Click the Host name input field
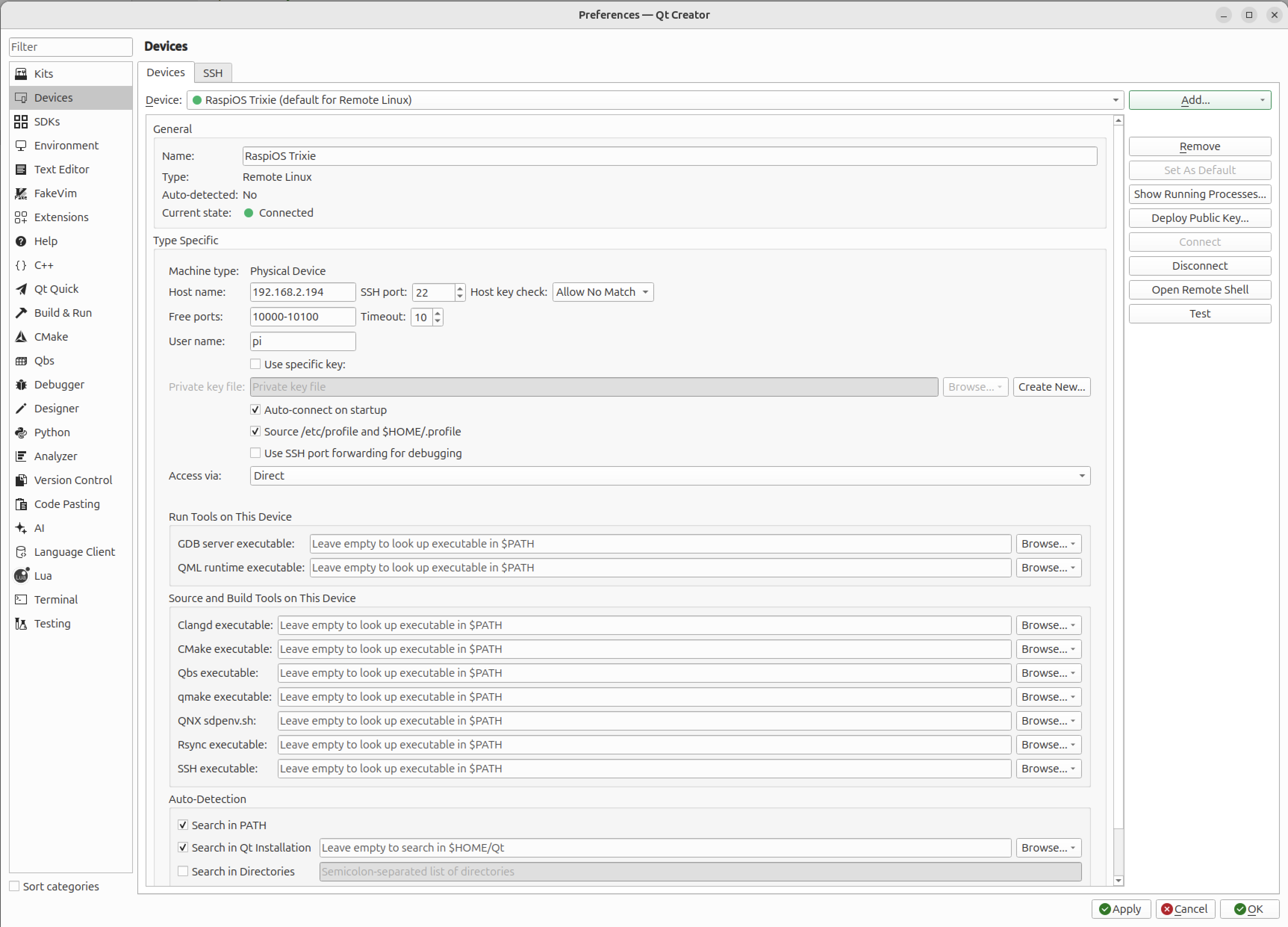The width and height of the screenshot is (1288, 927). (302, 291)
